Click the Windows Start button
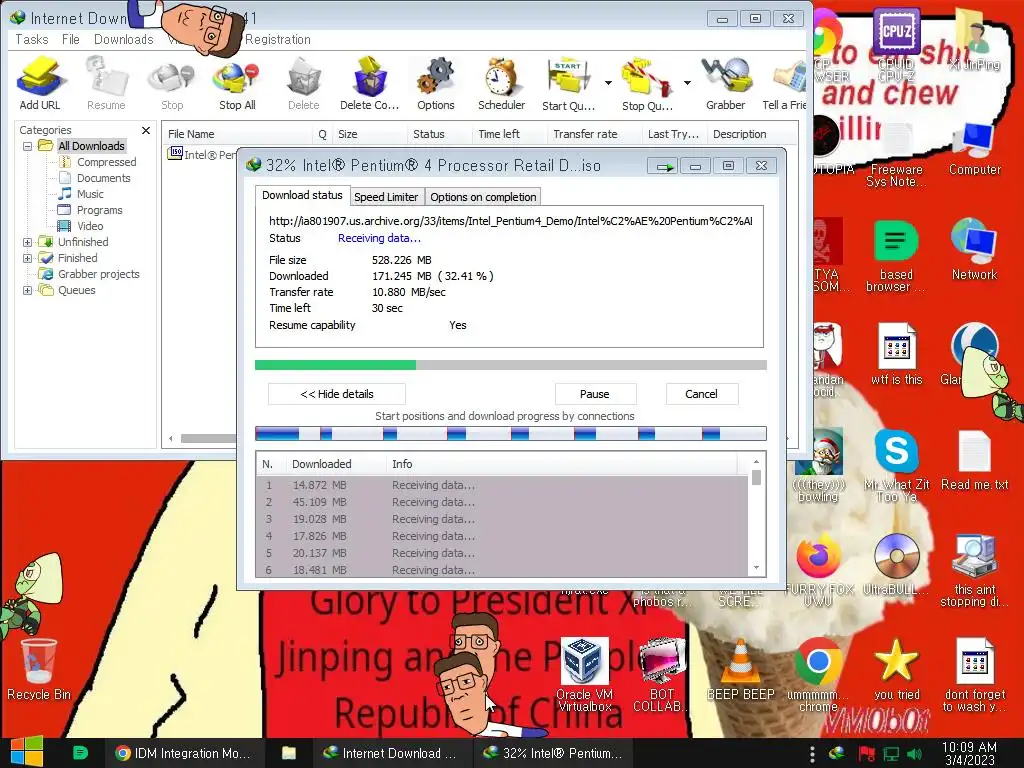Image resolution: width=1024 pixels, height=768 pixels. coord(27,752)
